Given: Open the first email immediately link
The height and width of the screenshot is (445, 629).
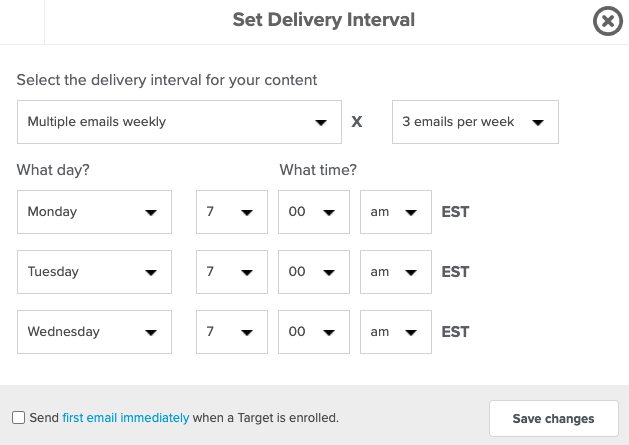Looking at the screenshot, I should [126, 418].
